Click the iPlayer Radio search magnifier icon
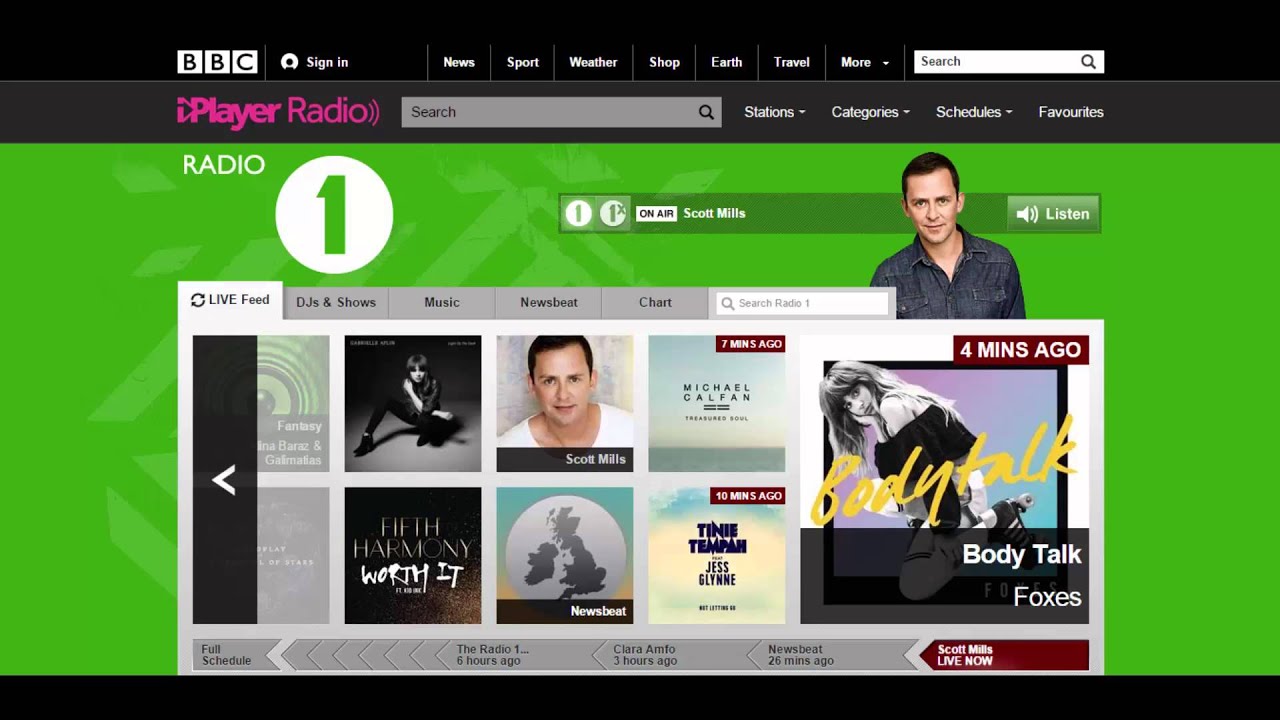The width and height of the screenshot is (1280, 720). (706, 112)
